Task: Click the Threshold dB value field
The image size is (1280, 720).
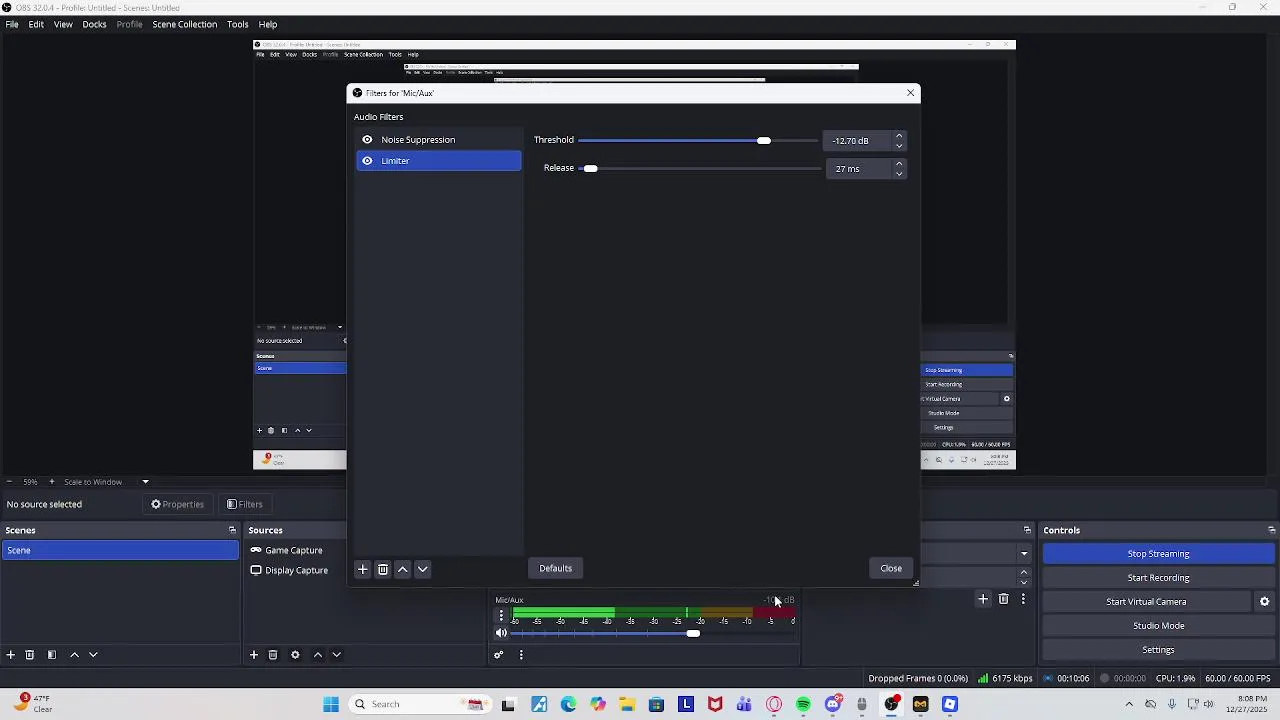Action: [857, 141]
